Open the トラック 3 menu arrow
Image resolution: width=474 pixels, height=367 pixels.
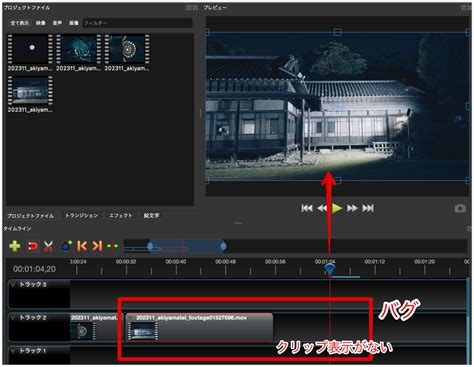tap(13, 284)
